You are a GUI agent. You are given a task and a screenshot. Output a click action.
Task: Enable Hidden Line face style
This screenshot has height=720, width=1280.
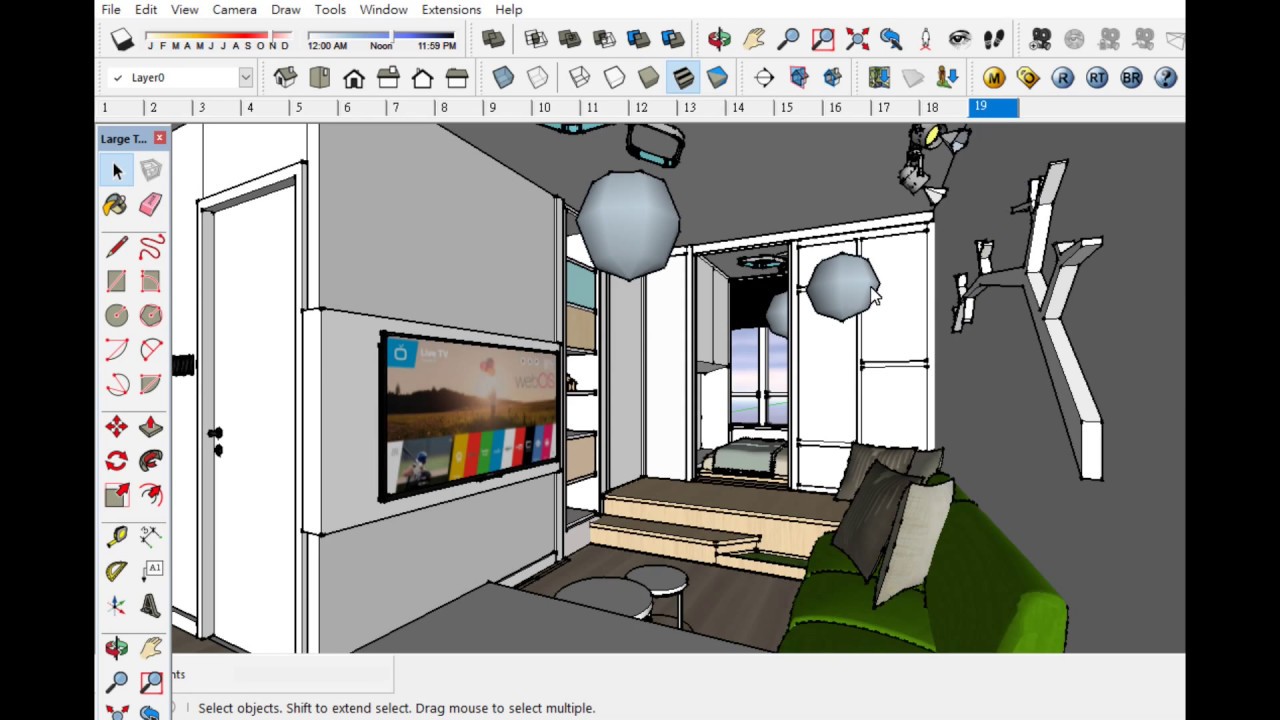[614, 77]
